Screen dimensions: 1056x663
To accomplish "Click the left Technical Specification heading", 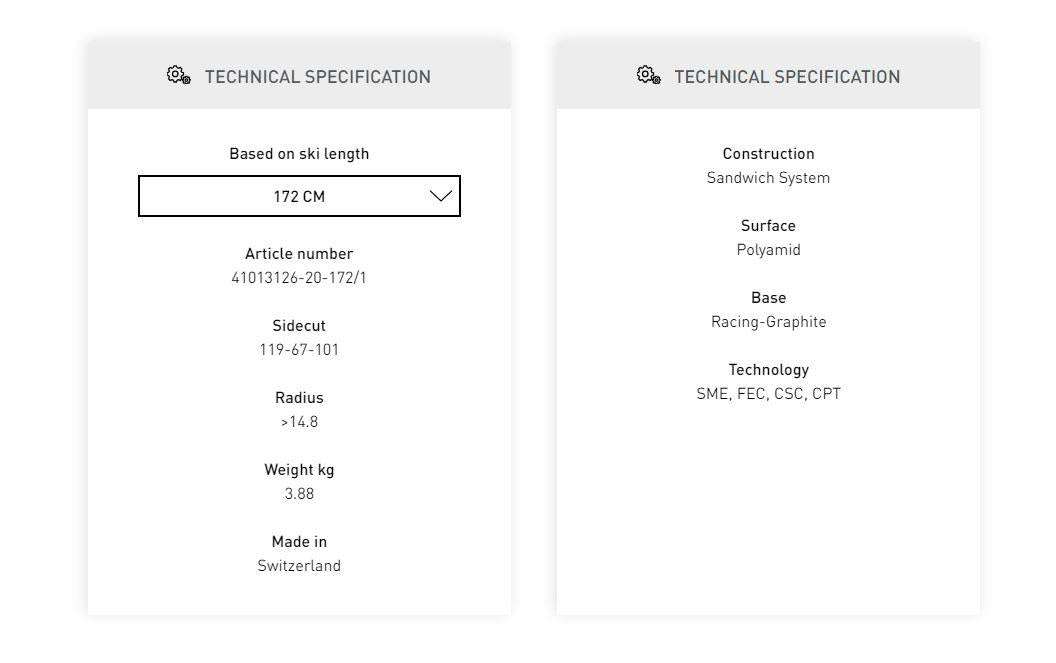I will [317, 77].
